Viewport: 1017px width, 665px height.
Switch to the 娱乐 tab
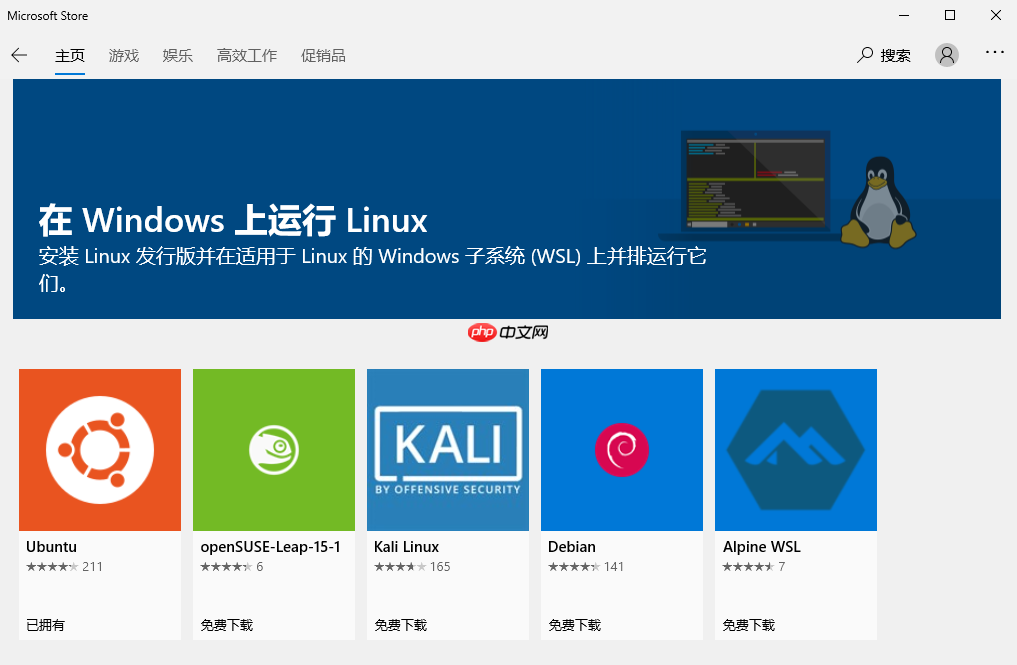pos(177,56)
